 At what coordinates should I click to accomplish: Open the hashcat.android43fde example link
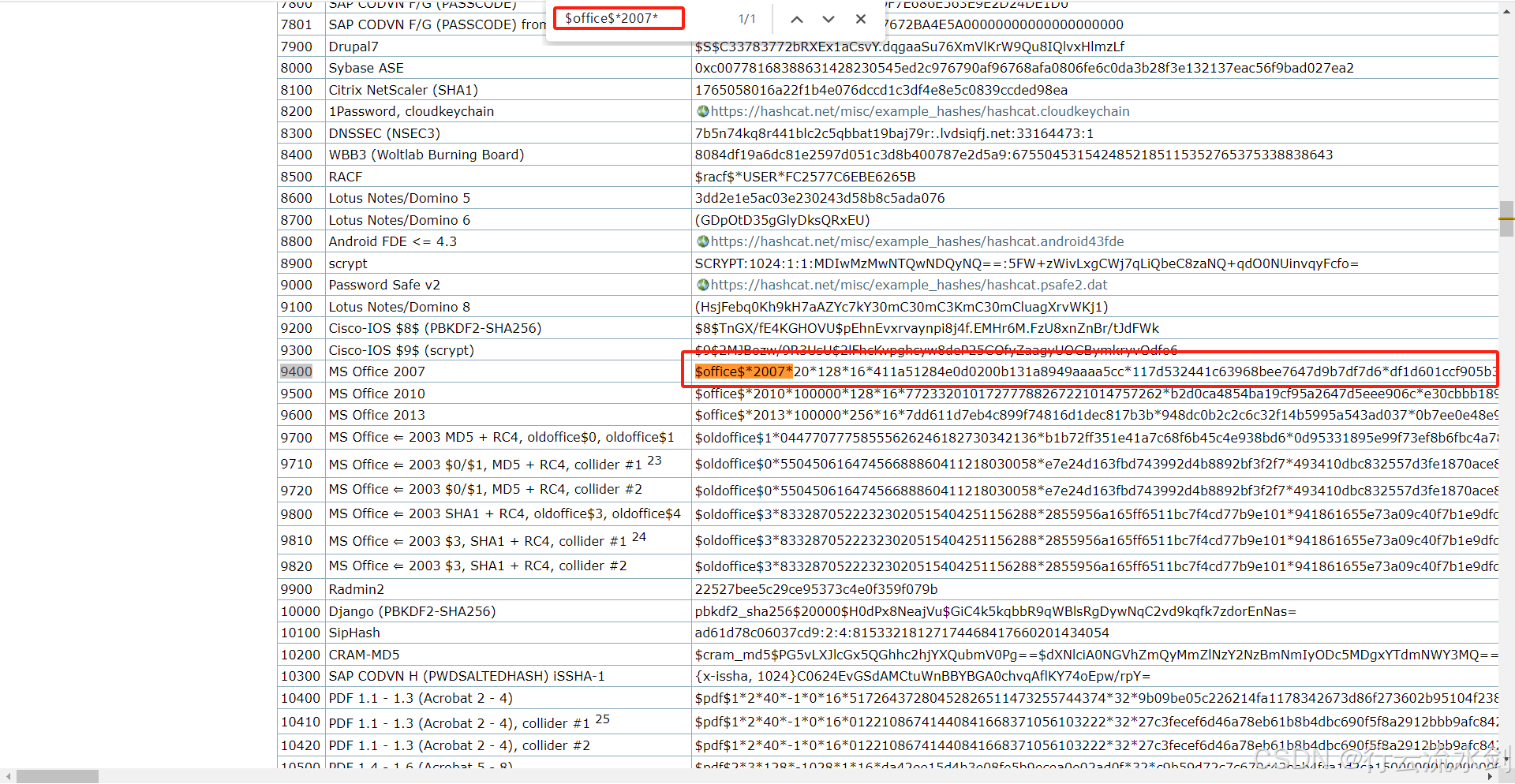point(917,242)
